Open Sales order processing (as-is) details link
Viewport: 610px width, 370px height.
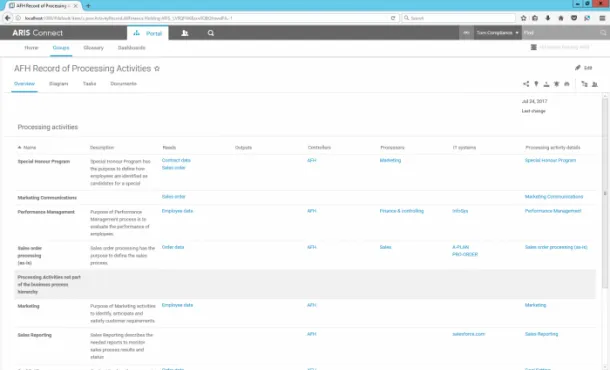click(556, 247)
